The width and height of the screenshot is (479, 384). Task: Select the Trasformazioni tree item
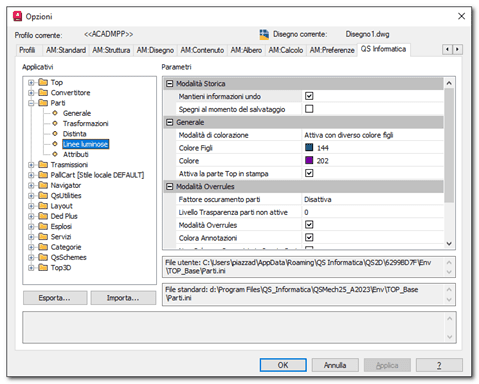pos(86,123)
